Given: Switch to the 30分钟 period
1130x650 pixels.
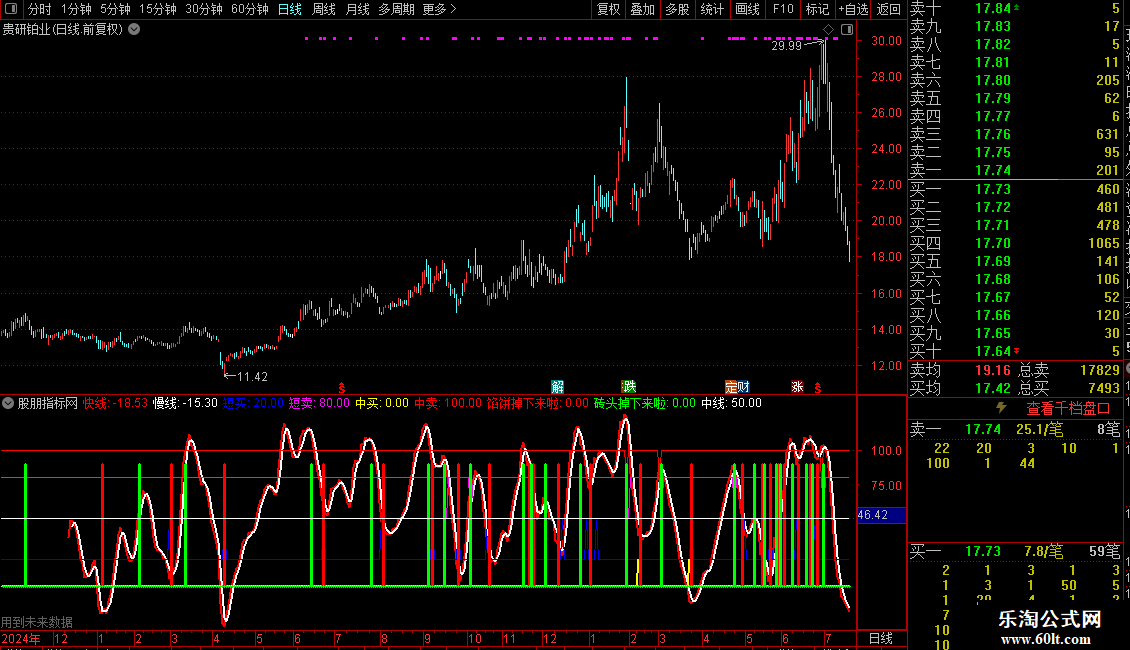Looking at the screenshot, I should pos(204,9).
